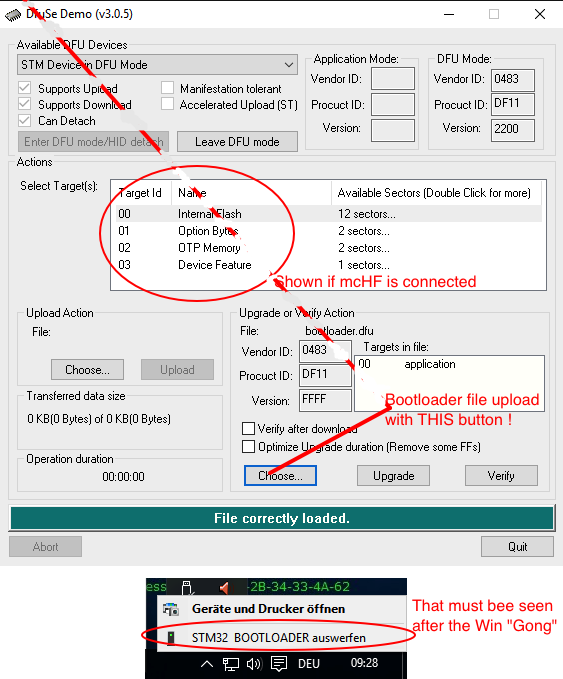Click the network icon in system tray

pos(230,663)
